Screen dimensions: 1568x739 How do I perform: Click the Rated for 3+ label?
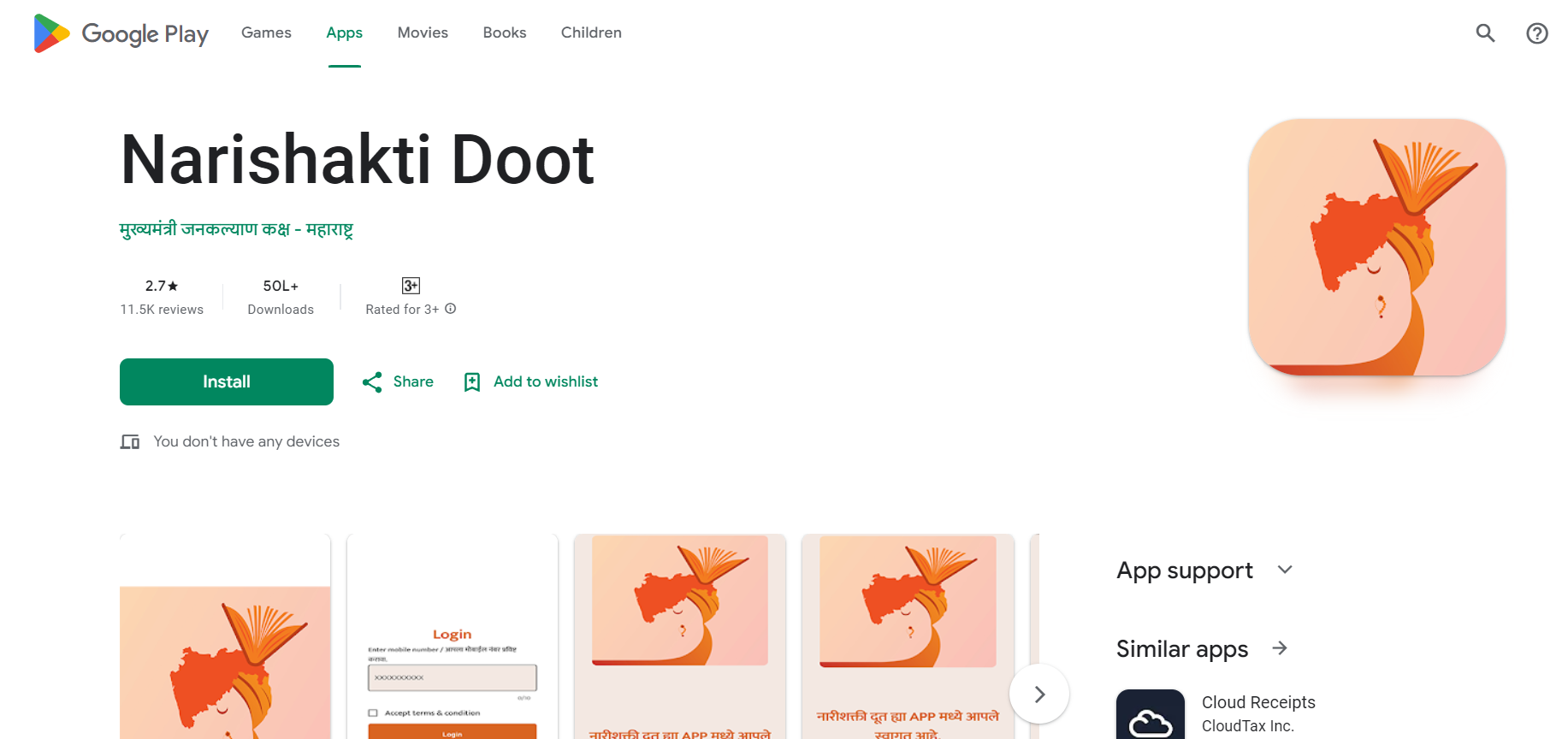pyautogui.click(x=402, y=310)
